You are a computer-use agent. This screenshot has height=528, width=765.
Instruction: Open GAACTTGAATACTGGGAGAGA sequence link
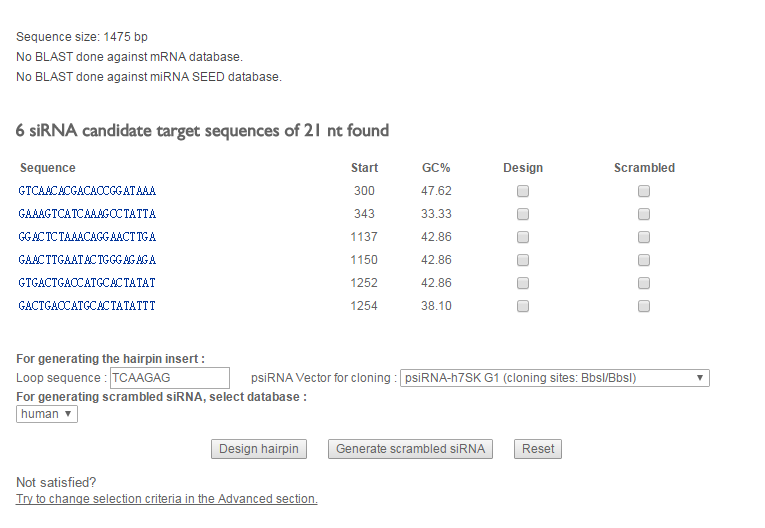coord(87,260)
